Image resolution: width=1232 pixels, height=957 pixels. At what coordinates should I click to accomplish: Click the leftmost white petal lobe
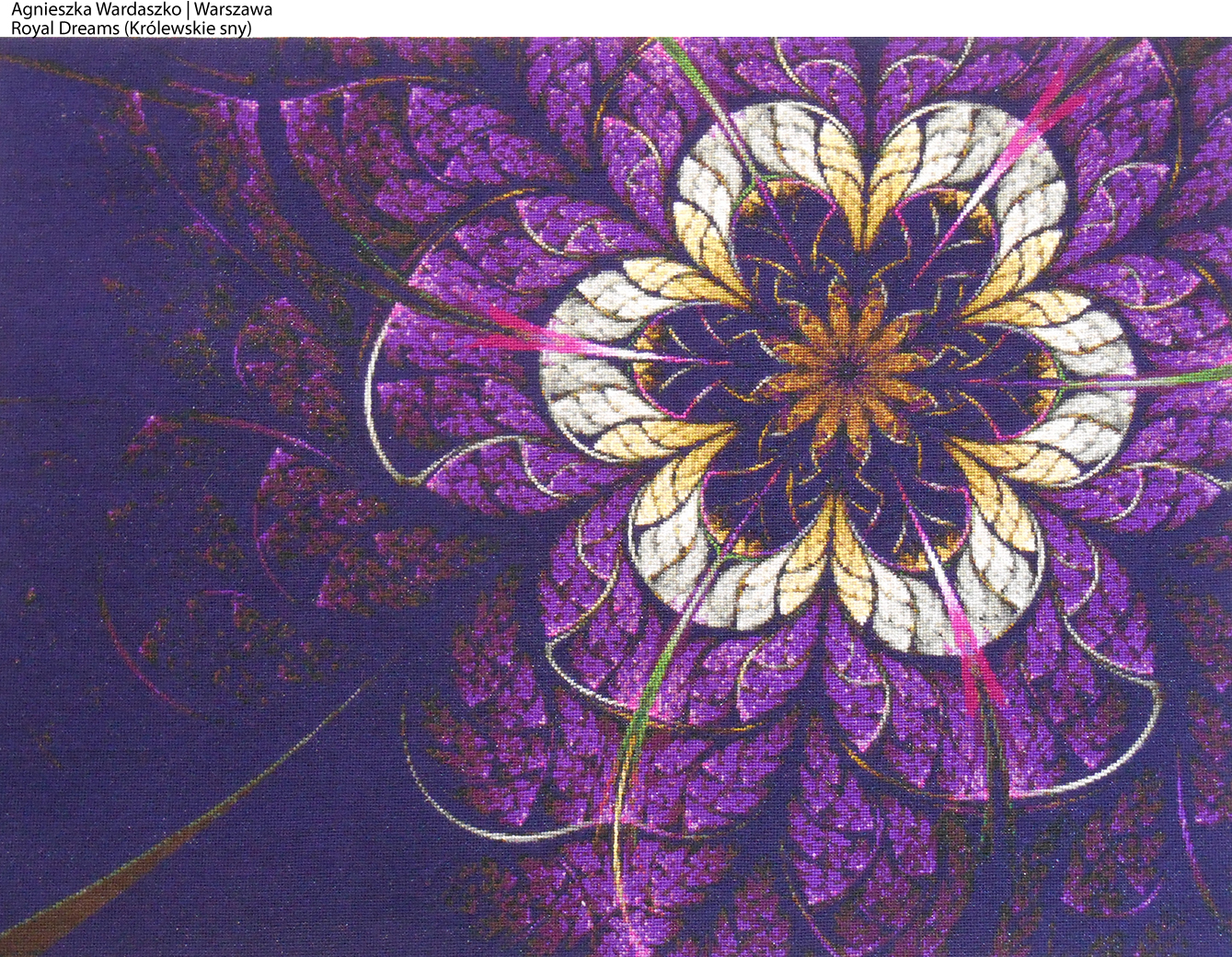584,368
